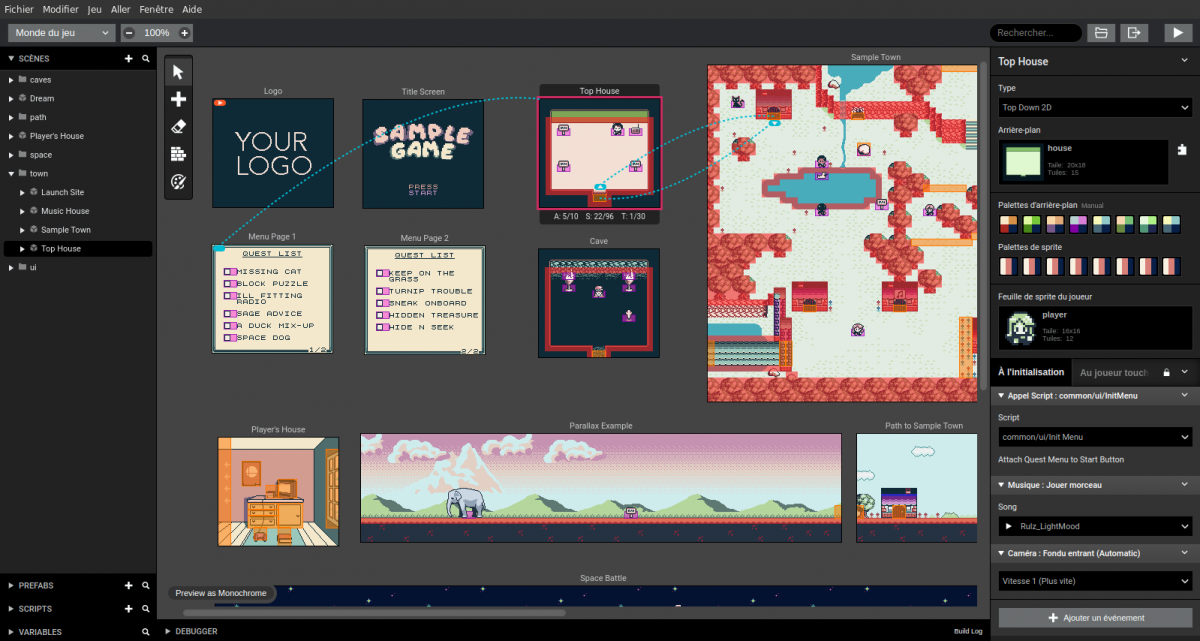Image resolution: width=1200 pixels, height=641 pixels.
Task: Open the Monde du jeu view dropdown
Action: pyautogui.click(x=62, y=33)
